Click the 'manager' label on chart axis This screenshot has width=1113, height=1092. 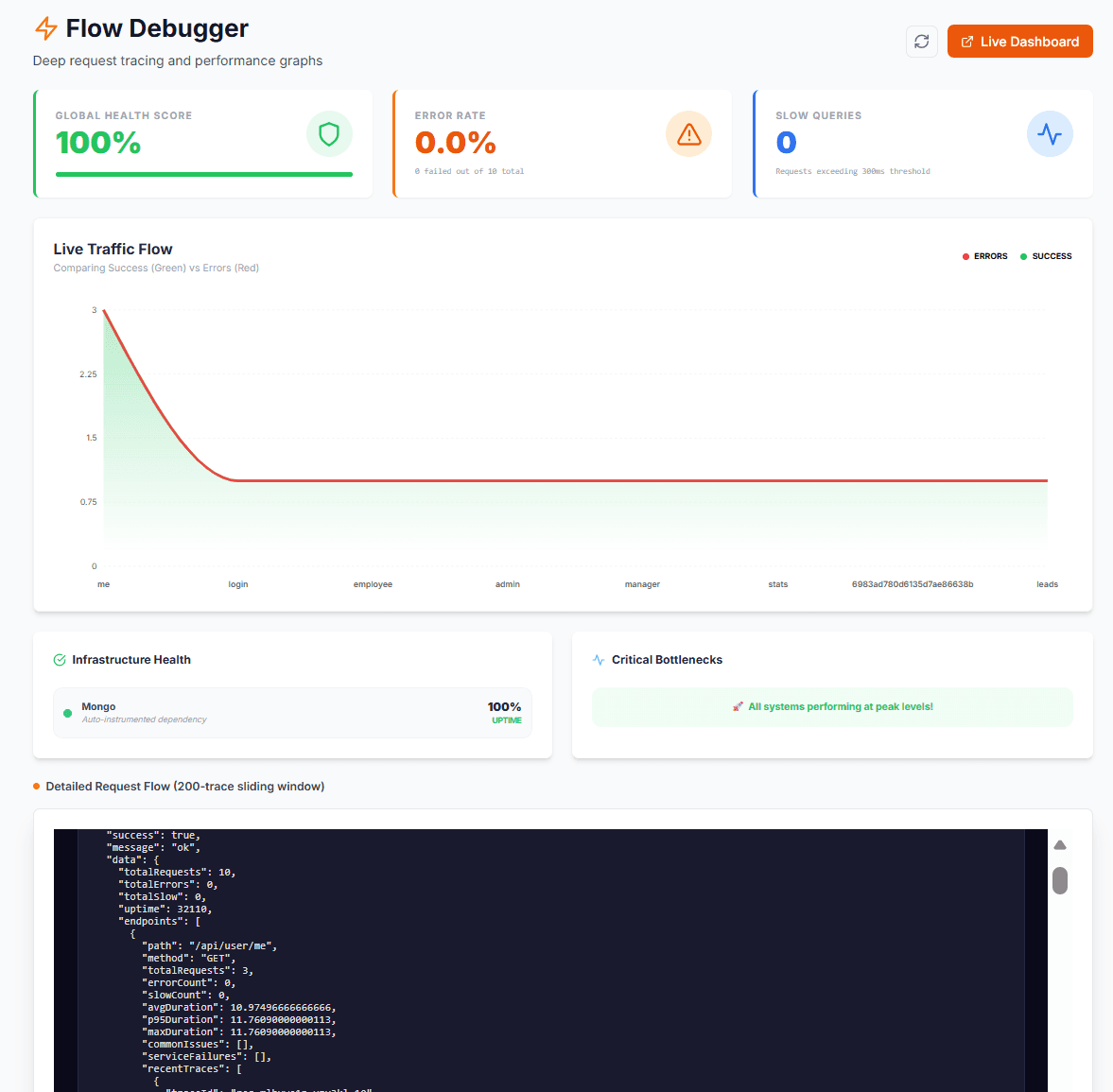click(x=642, y=584)
